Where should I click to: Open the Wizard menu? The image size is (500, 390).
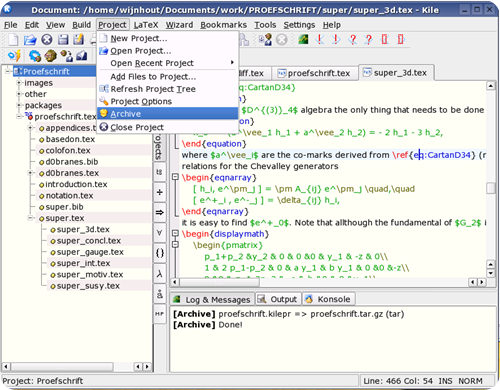(179, 25)
